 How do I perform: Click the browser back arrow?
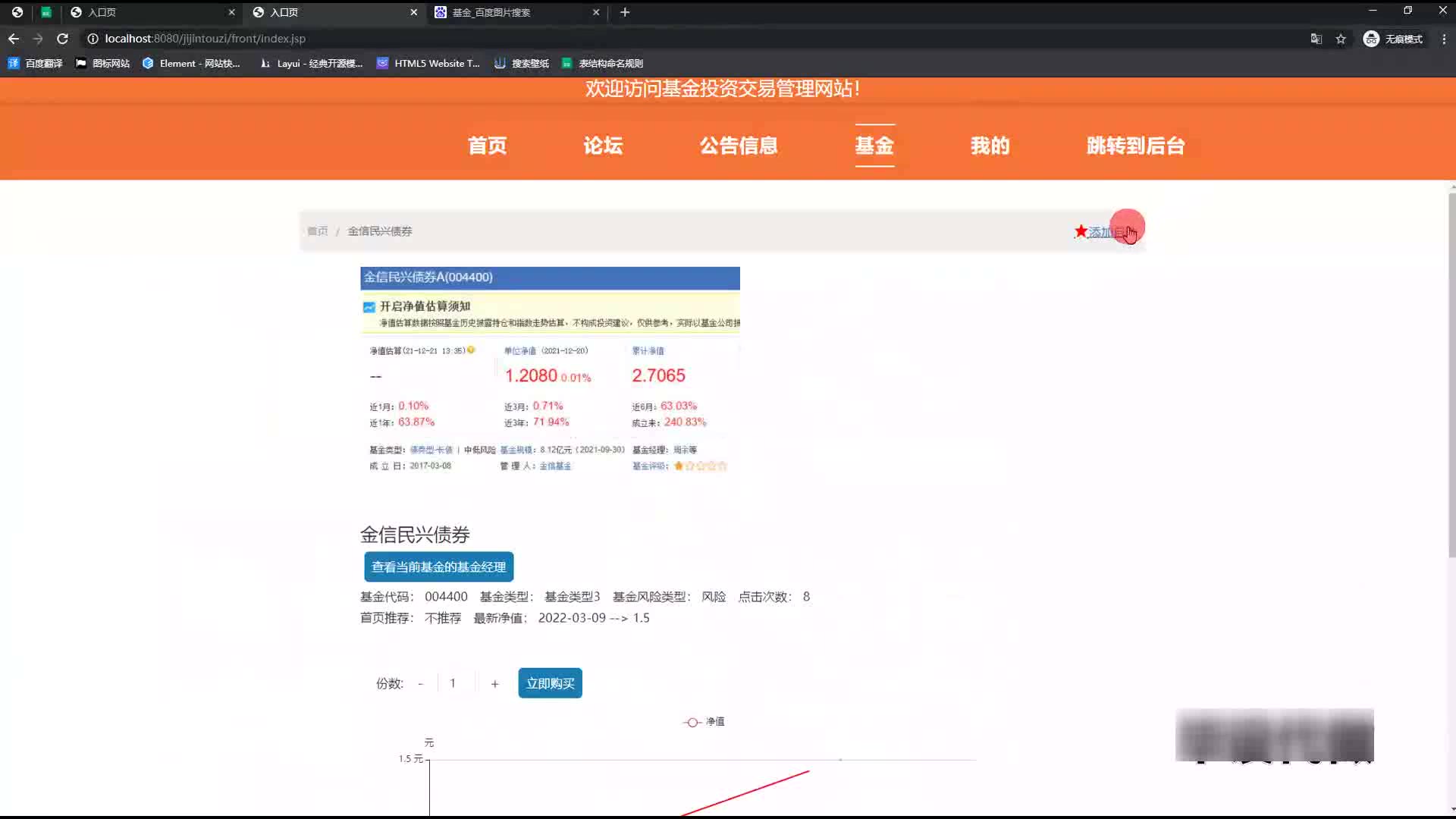[x=14, y=39]
